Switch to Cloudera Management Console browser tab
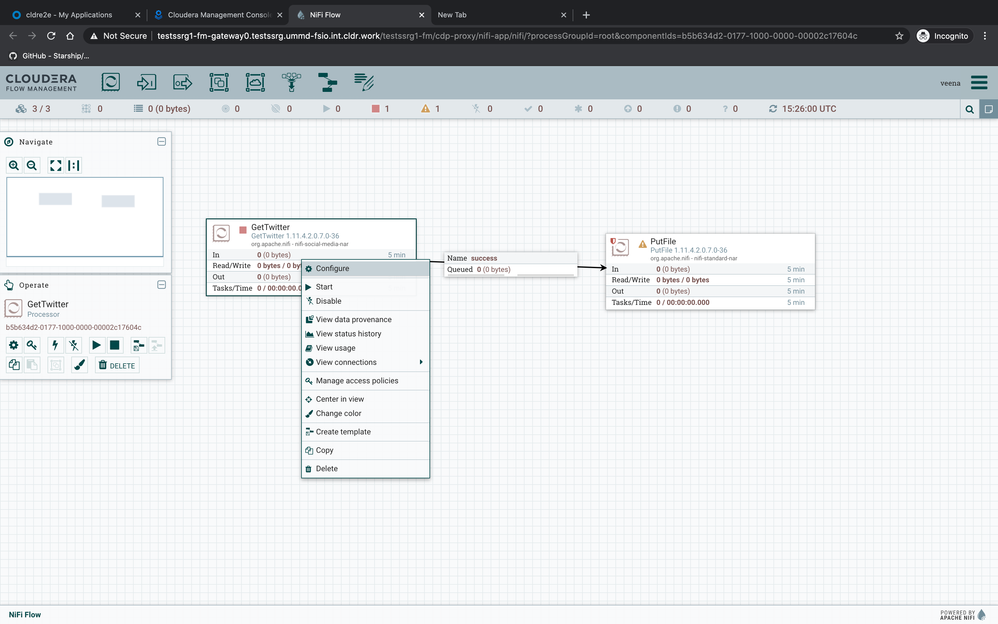The image size is (998, 624). [216, 15]
